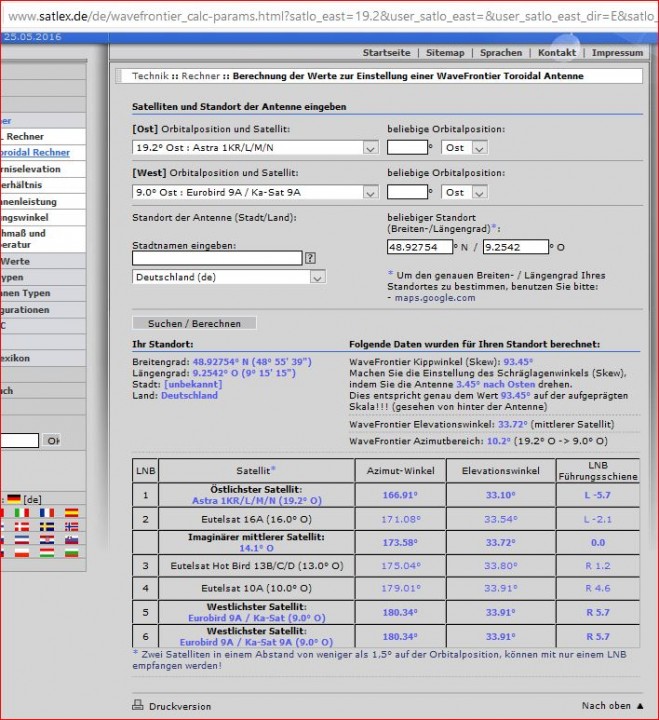Select the Norwegian flag language icon
The height and width of the screenshot is (720, 659).
point(71,526)
